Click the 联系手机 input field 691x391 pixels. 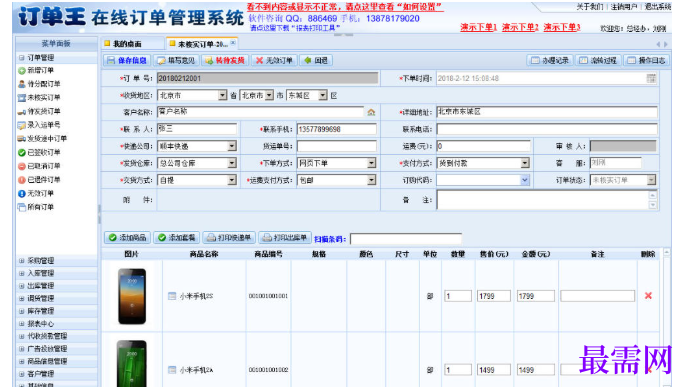pos(337,129)
